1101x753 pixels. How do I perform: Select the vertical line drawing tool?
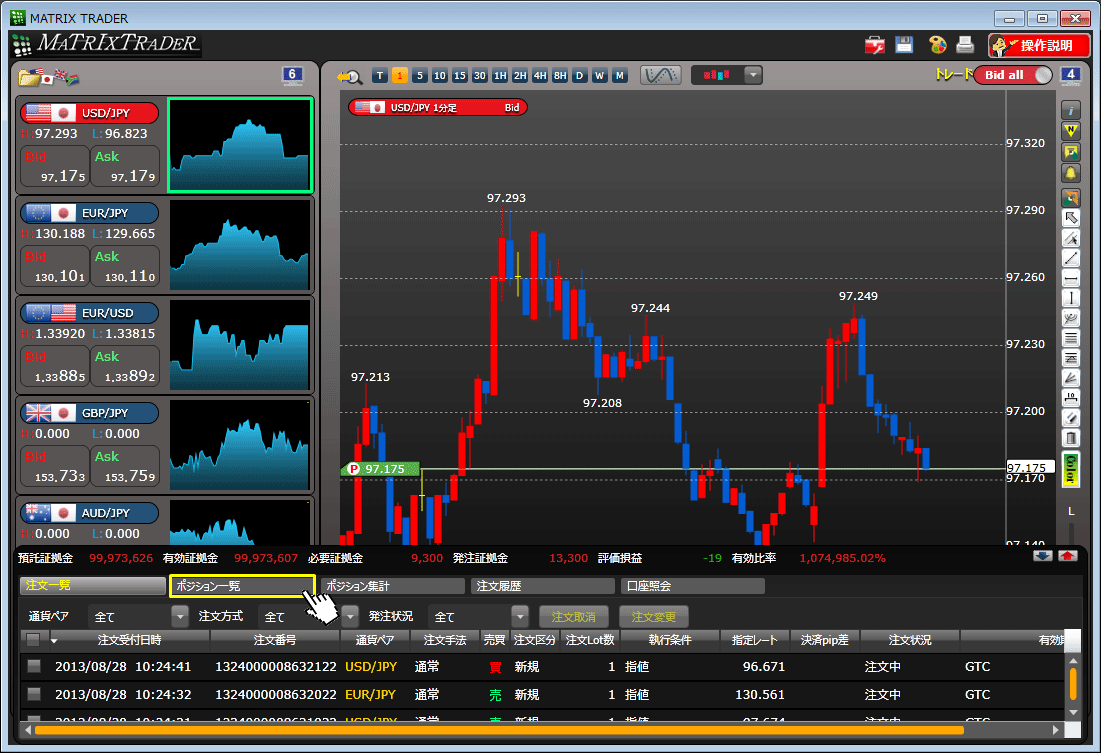[1070, 299]
